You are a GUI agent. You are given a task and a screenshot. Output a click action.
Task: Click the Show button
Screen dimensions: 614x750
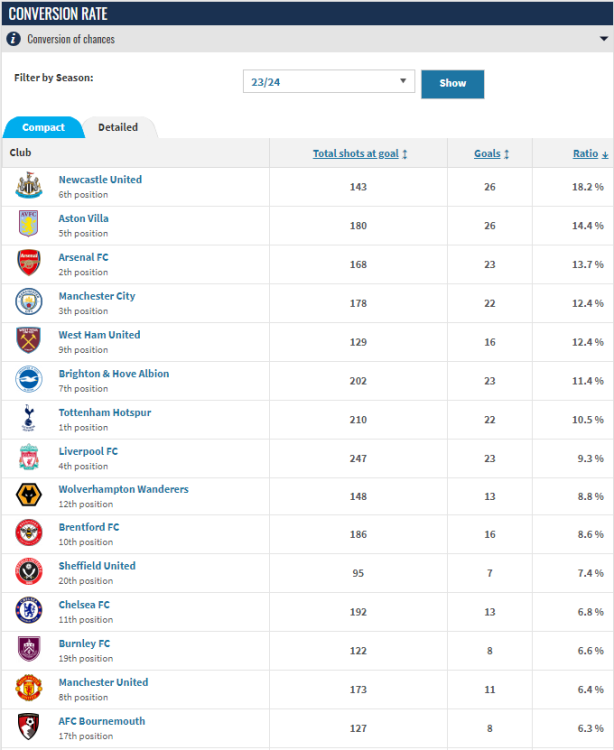pos(452,84)
